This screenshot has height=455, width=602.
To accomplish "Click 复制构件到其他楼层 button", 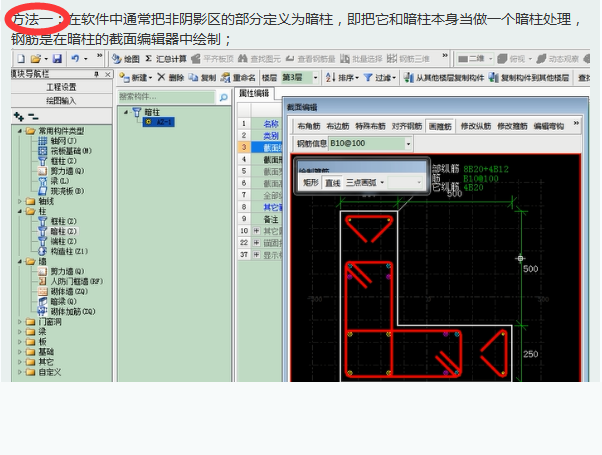I will tap(529, 78).
